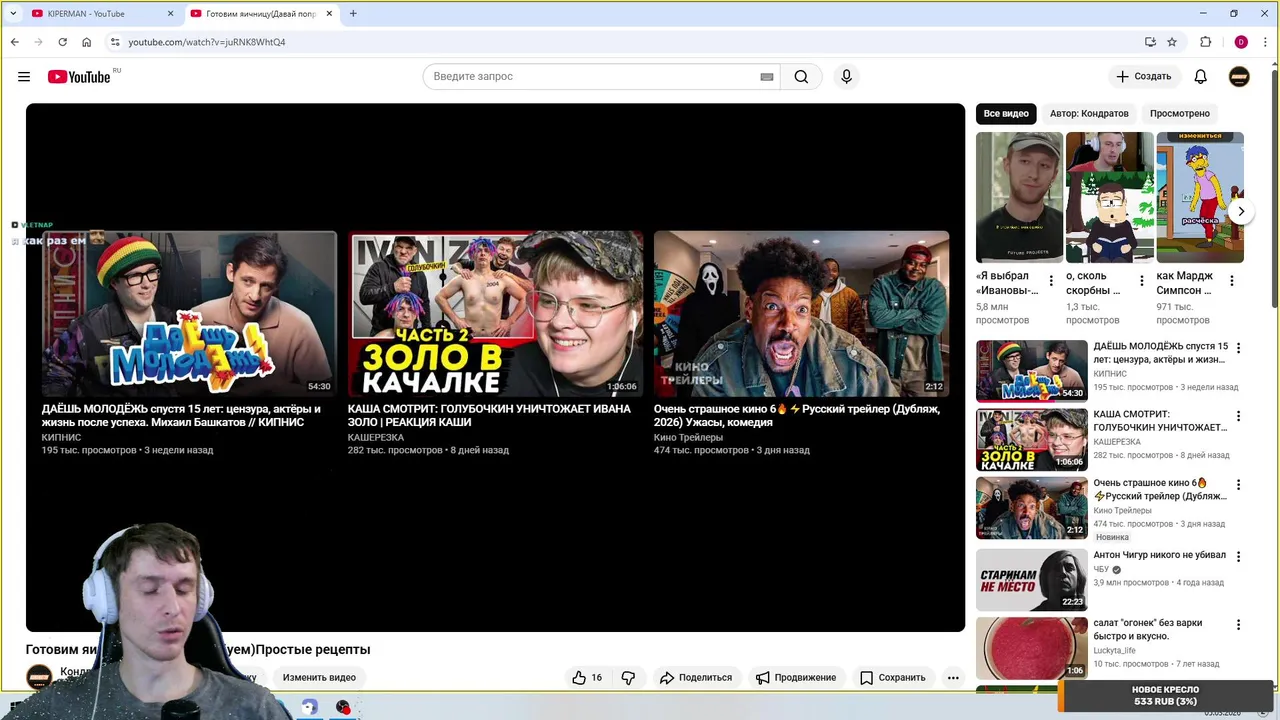Open more actions under the video
Viewport: 1280px width, 720px height.
pos(953,678)
